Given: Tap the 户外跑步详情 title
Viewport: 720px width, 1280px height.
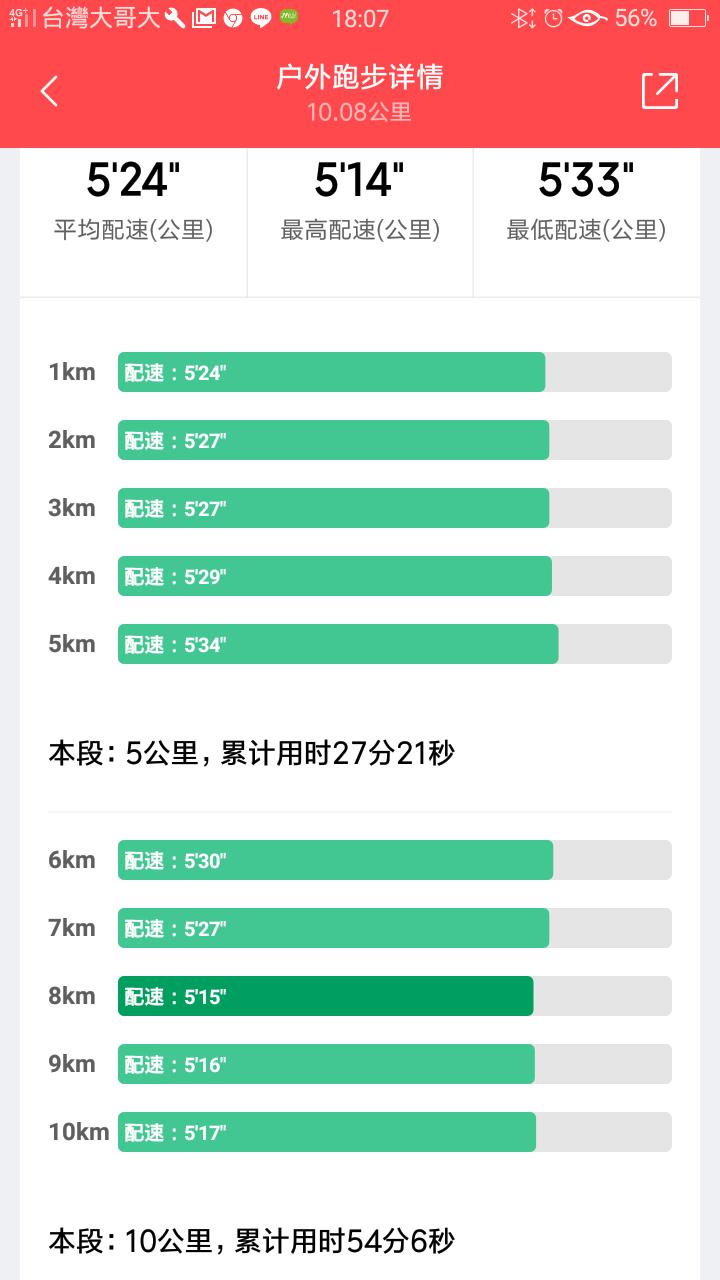Looking at the screenshot, I should tap(360, 78).
